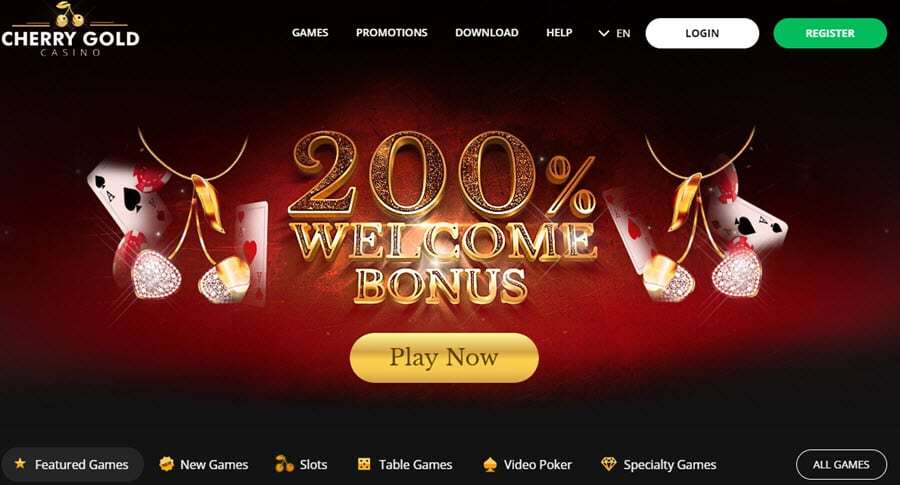Click the spade icon for Video Poker
900x485 pixels.
click(x=490, y=464)
